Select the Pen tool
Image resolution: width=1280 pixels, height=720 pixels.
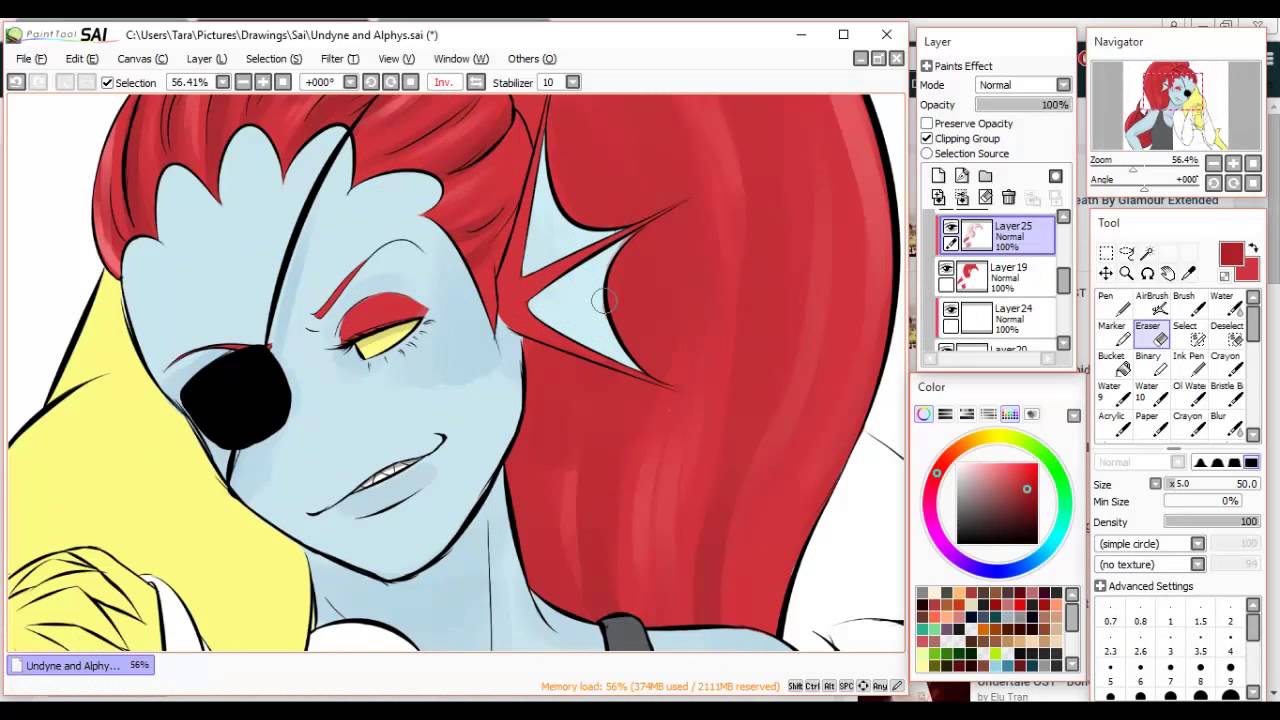(1114, 303)
